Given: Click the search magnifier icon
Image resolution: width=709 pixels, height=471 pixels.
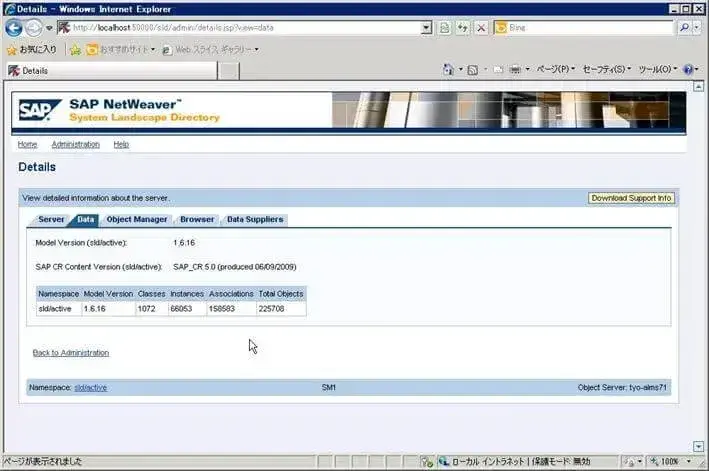Looking at the screenshot, I should pos(684,28).
